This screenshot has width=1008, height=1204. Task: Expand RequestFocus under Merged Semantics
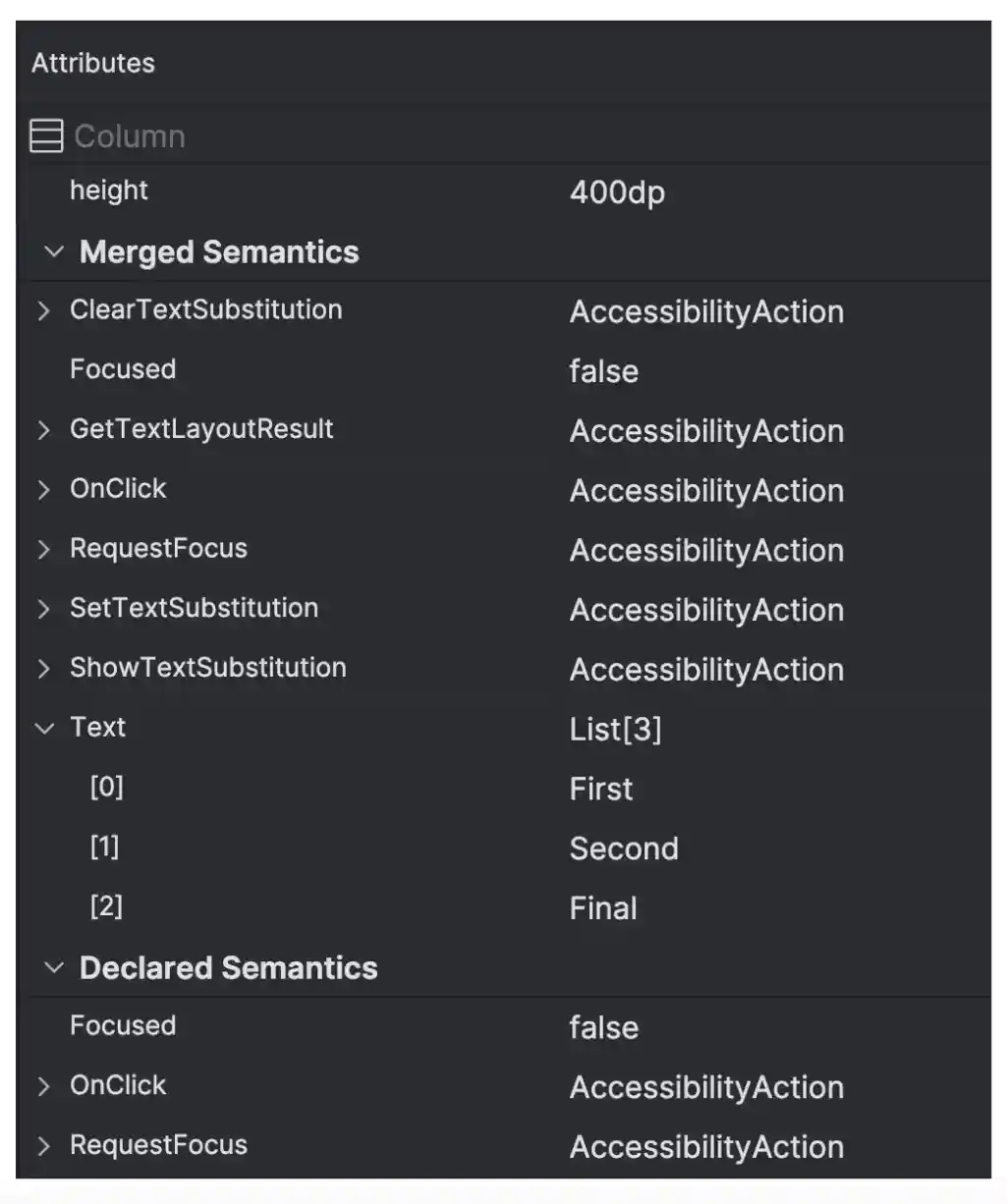[x=44, y=549]
